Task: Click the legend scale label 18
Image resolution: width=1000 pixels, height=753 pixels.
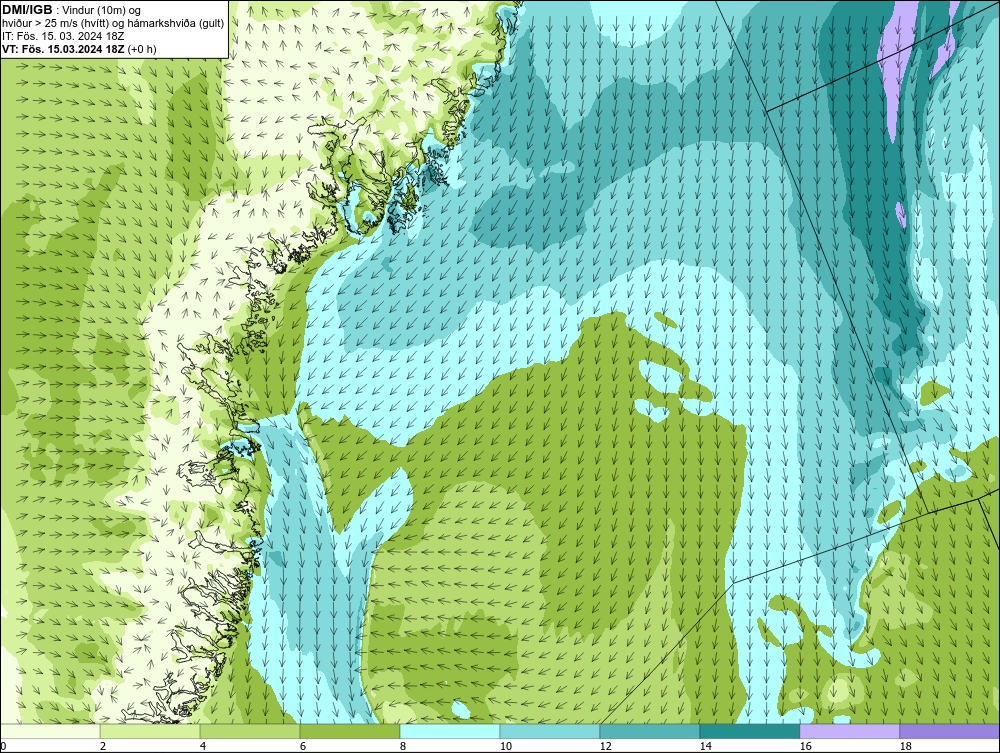Action: click(x=905, y=746)
